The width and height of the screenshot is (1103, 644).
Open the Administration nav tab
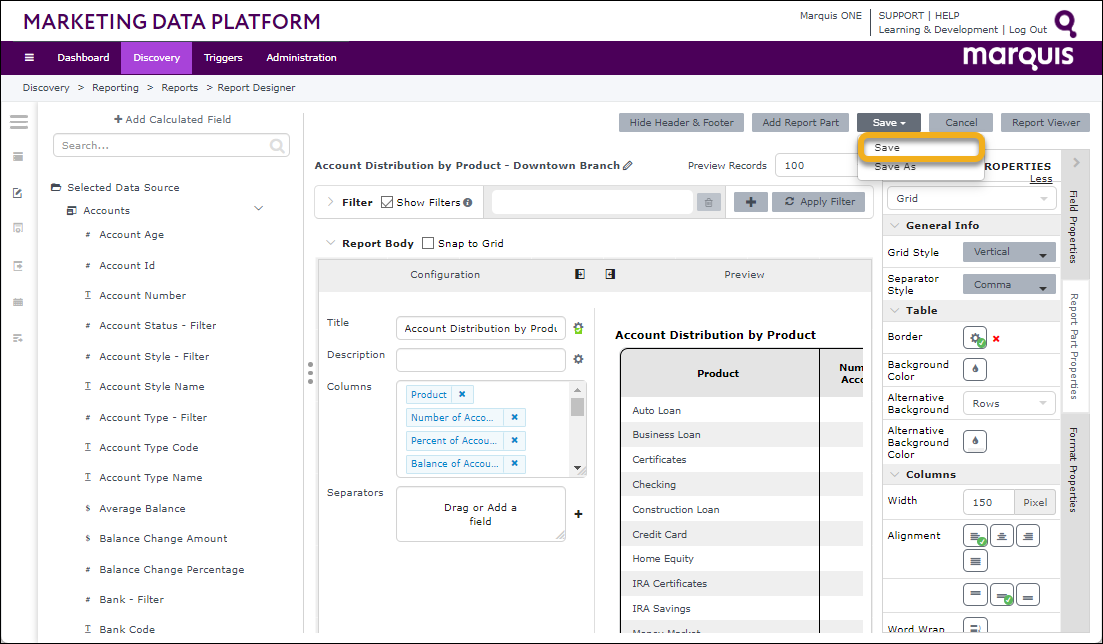(x=301, y=58)
